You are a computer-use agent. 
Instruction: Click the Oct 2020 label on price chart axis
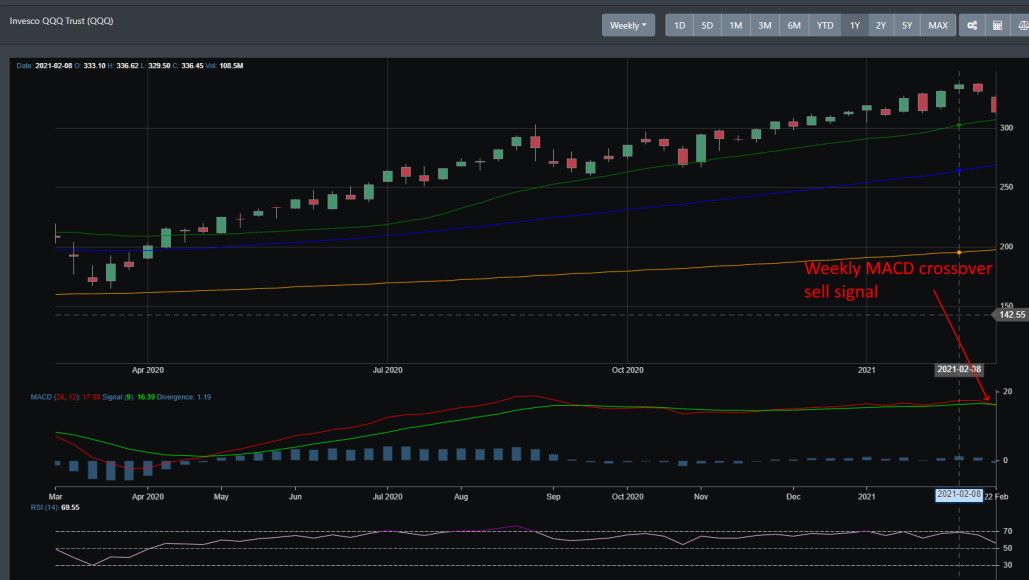tap(627, 370)
